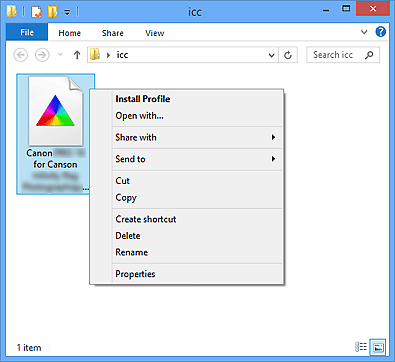
Task: Refresh the icc folder view
Action: tap(288, 55)
